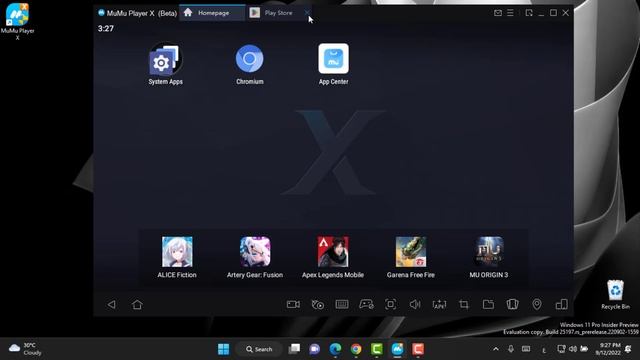Viewport: 640px width, 360px height.
Task: Click the taskbar Search box
Action: [x=259, y=349]
